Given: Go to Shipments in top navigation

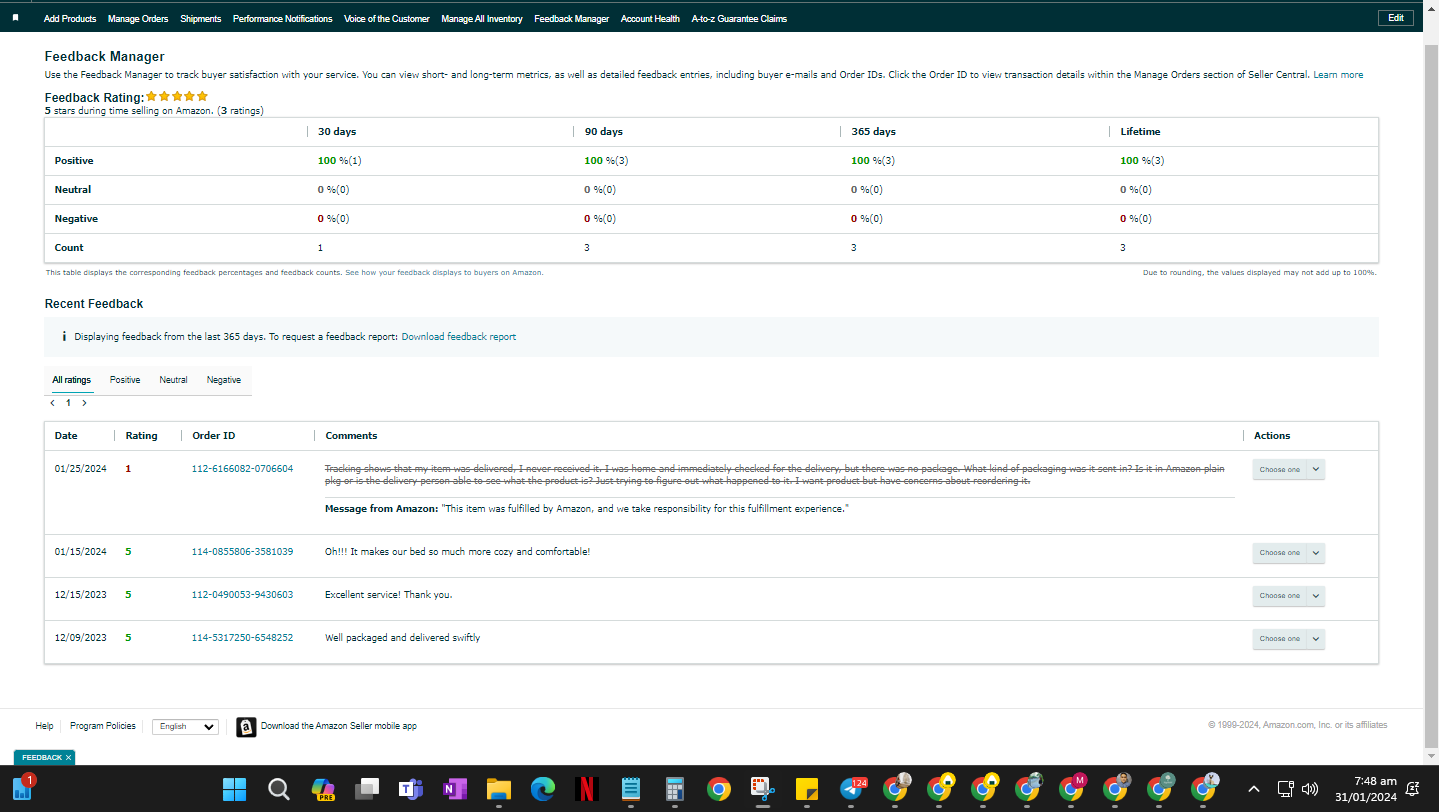Looking at the screenshot, I should (x=201, y=19).
